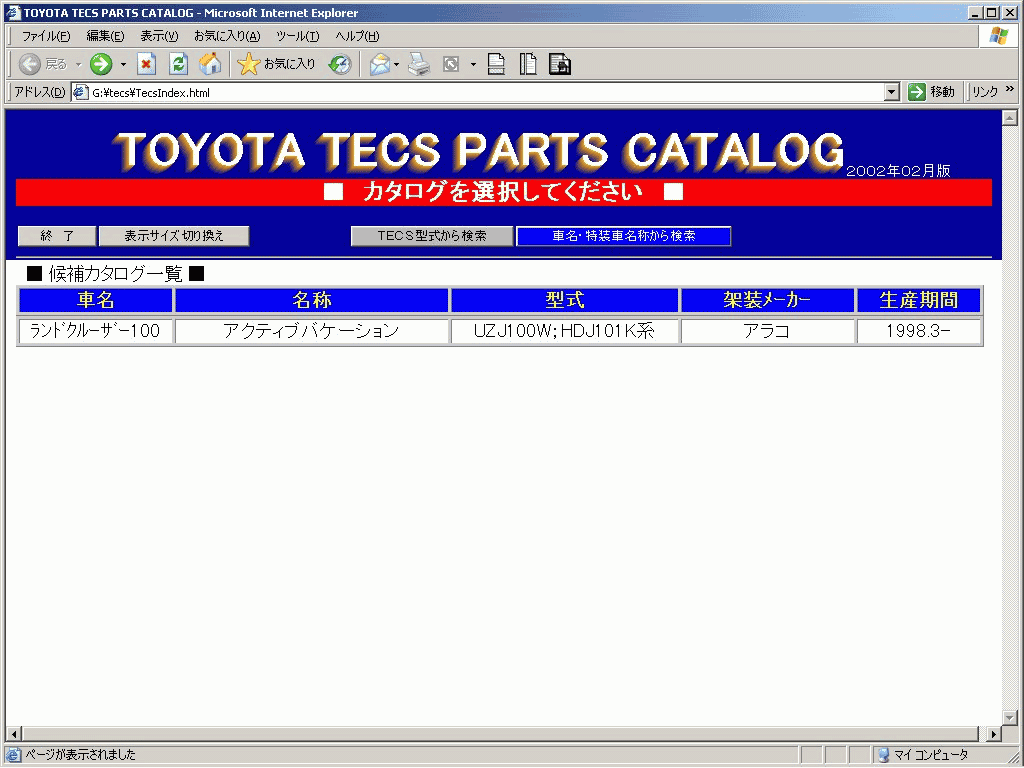Go to the Home page icon
Viewport: 1024px width, 768px height.
[210, 64]
